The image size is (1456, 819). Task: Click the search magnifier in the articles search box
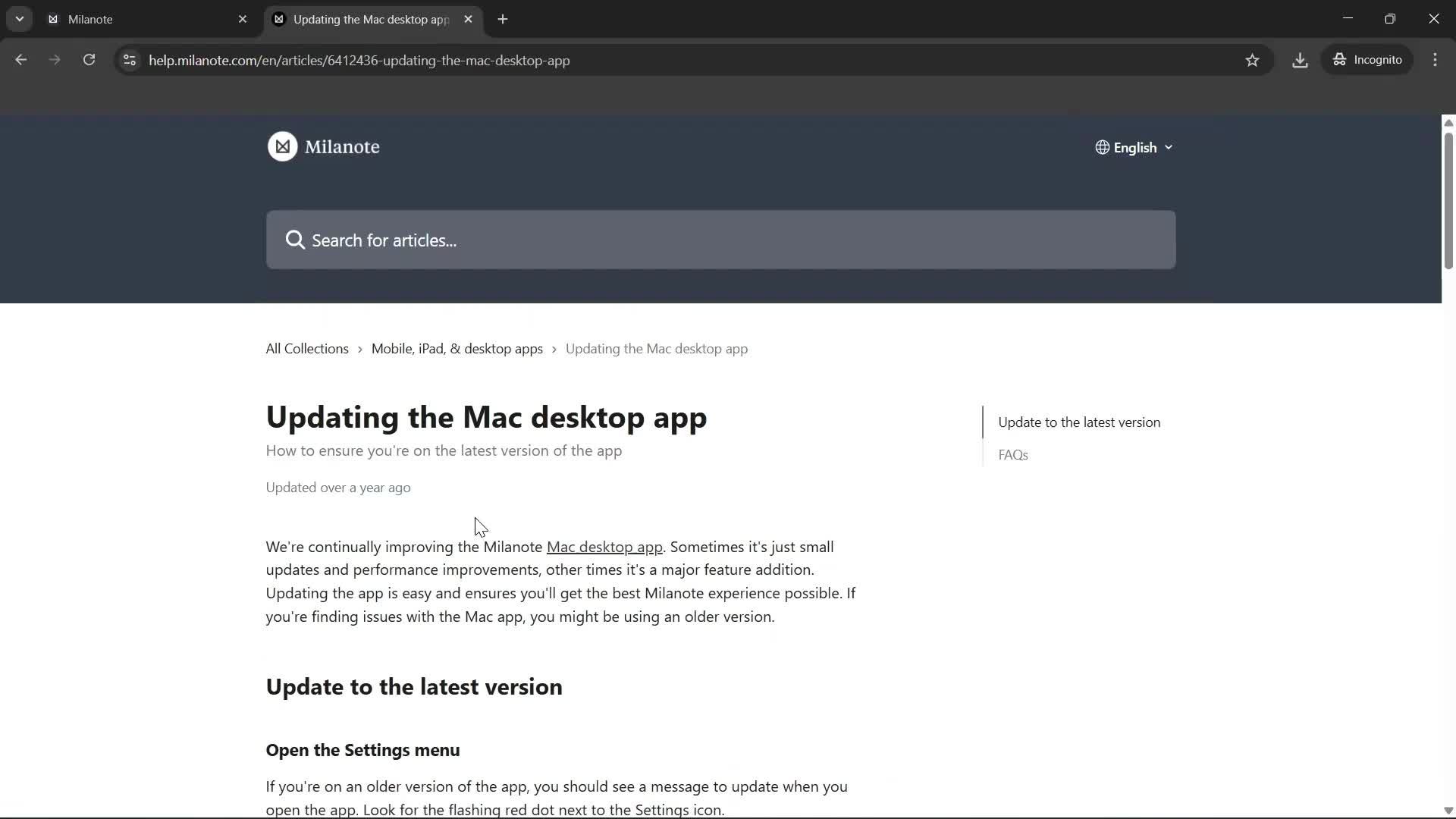click(x=296, y=240)
